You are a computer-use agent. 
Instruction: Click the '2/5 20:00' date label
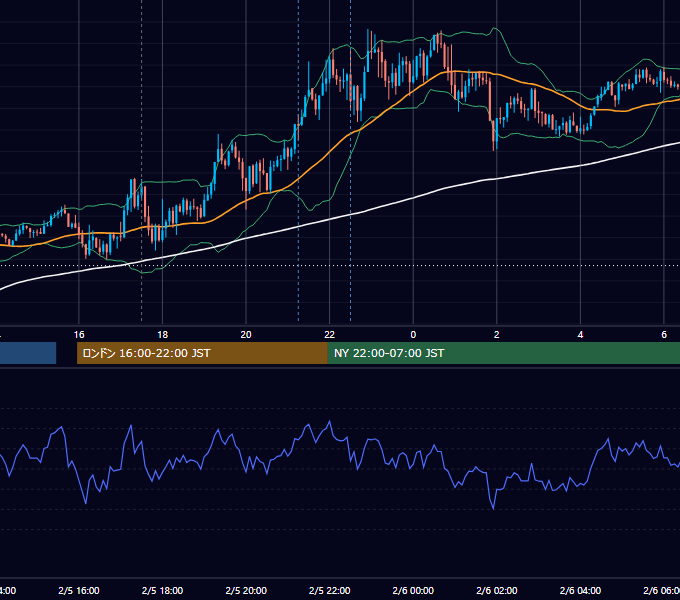click(246, 590)
